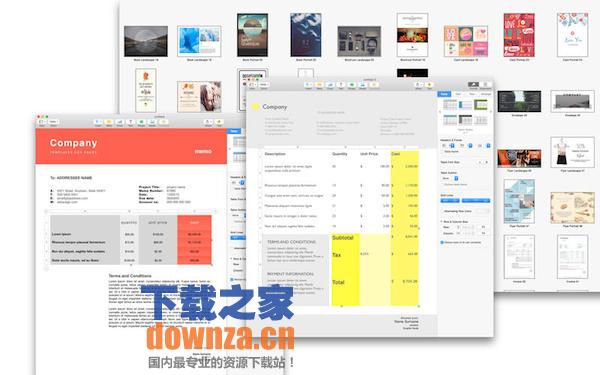The width and height of the screenshot is (600, 375).
Task: Open Zoom dropdown in invoice window toolbar
Action: point(264,84)
